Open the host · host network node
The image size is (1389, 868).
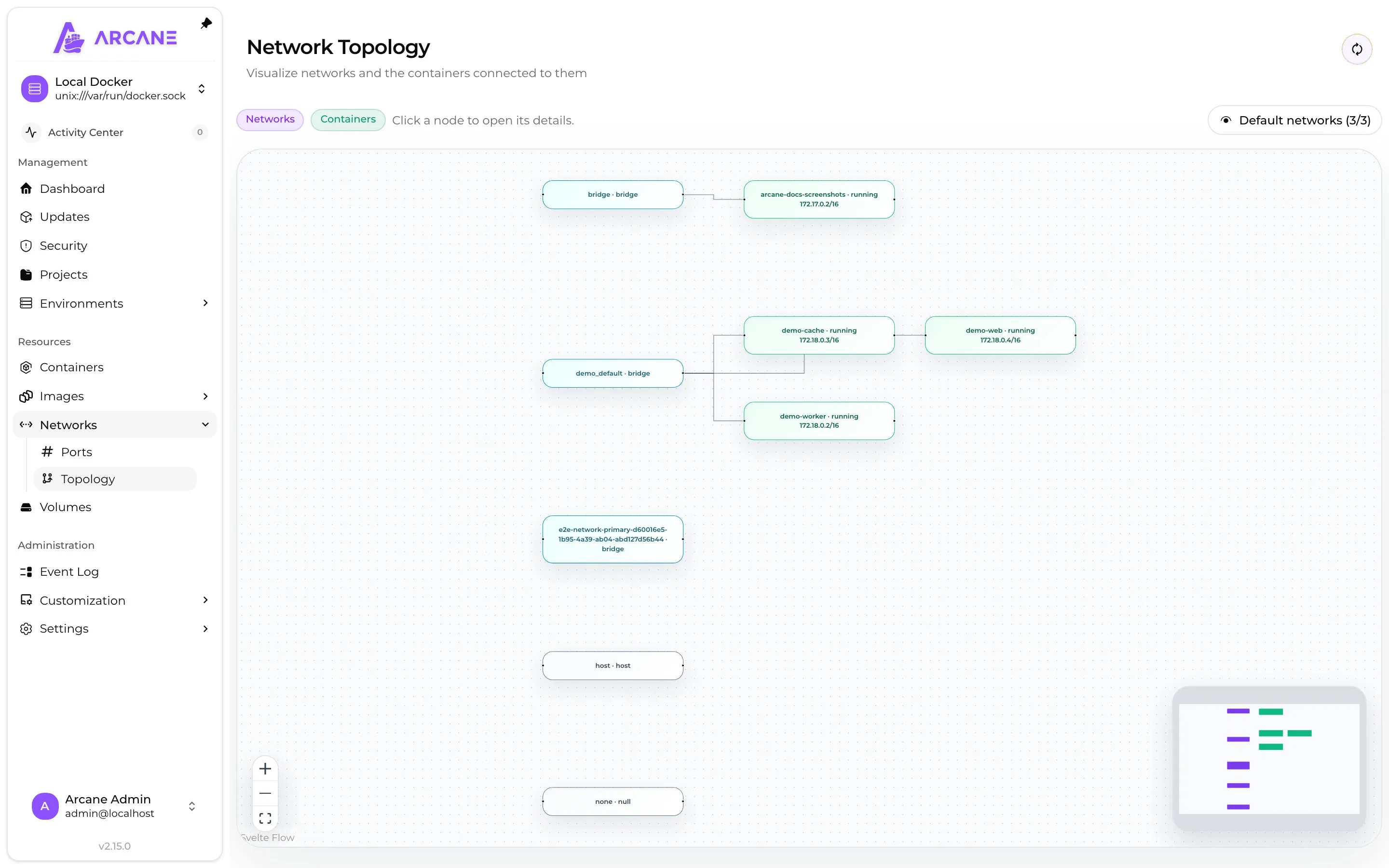pyautogui.click(x=613, y=665)
